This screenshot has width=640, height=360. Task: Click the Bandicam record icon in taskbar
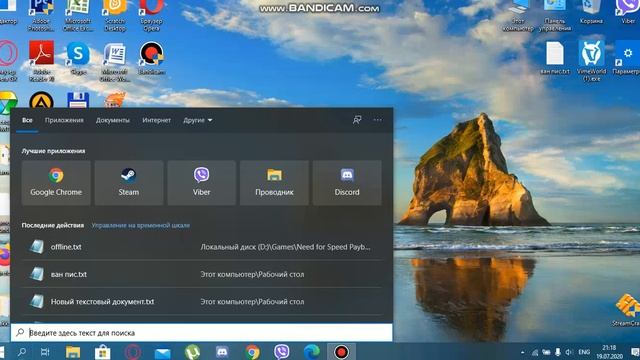341,351
